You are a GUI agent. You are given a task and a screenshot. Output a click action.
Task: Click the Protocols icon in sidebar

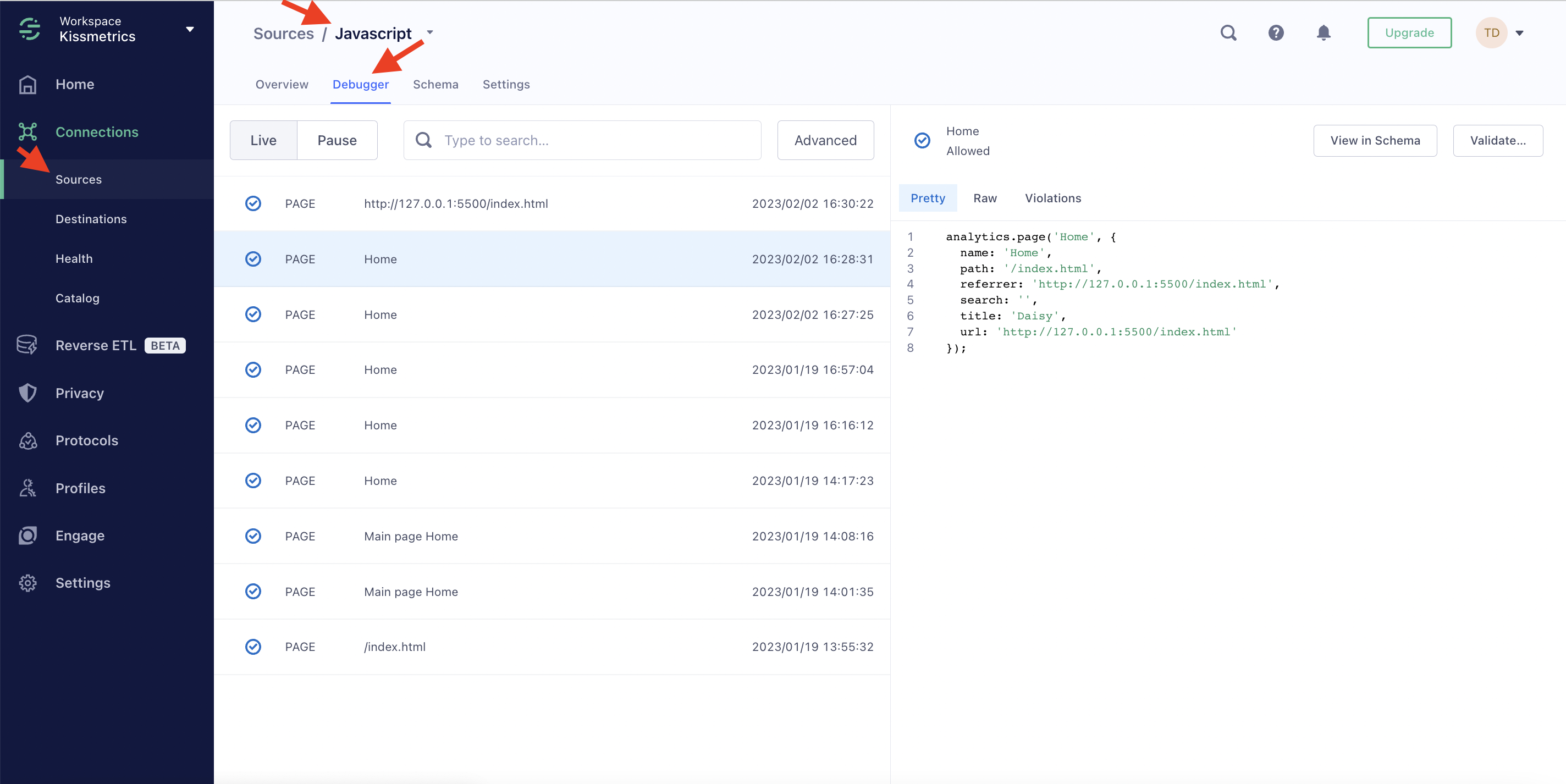[x=27, y=440]
